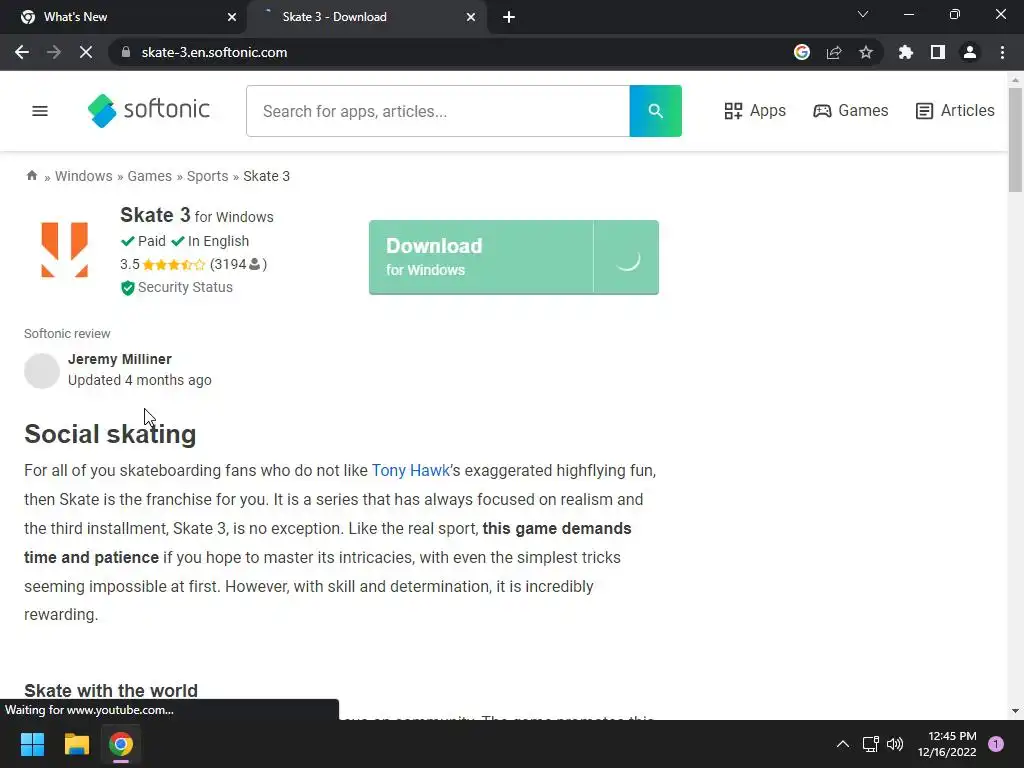Image resolution: width=1024 pixels, height=768 pixels.
Task: Open a new browser tab
Action: tap(509, 17)
